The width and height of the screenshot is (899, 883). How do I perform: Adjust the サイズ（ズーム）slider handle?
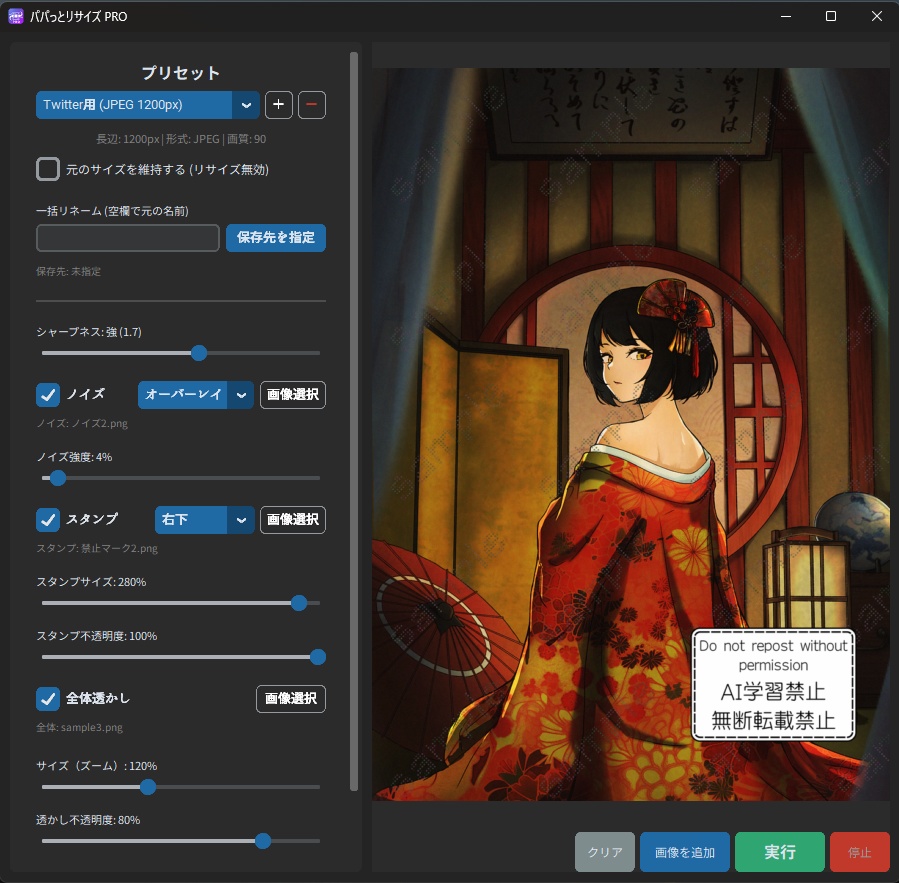148,787
